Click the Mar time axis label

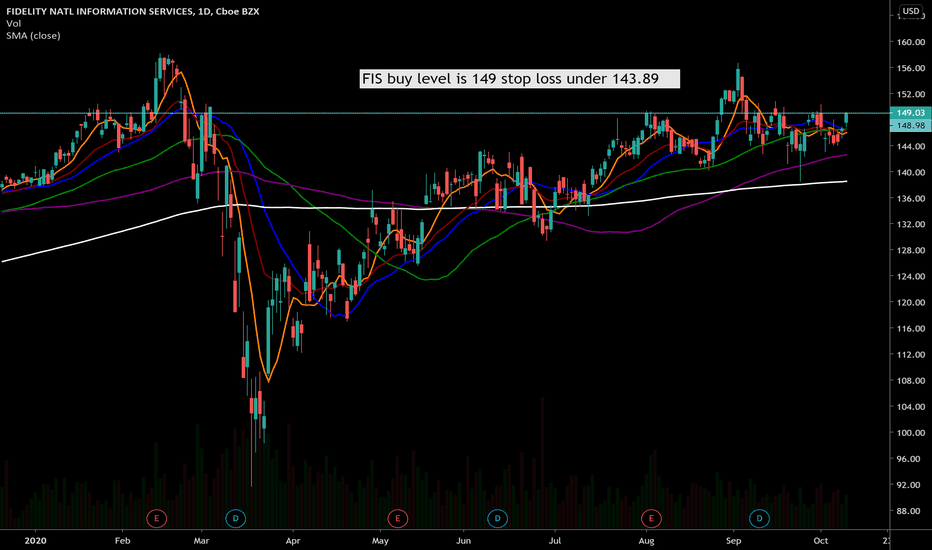(201, 540)
